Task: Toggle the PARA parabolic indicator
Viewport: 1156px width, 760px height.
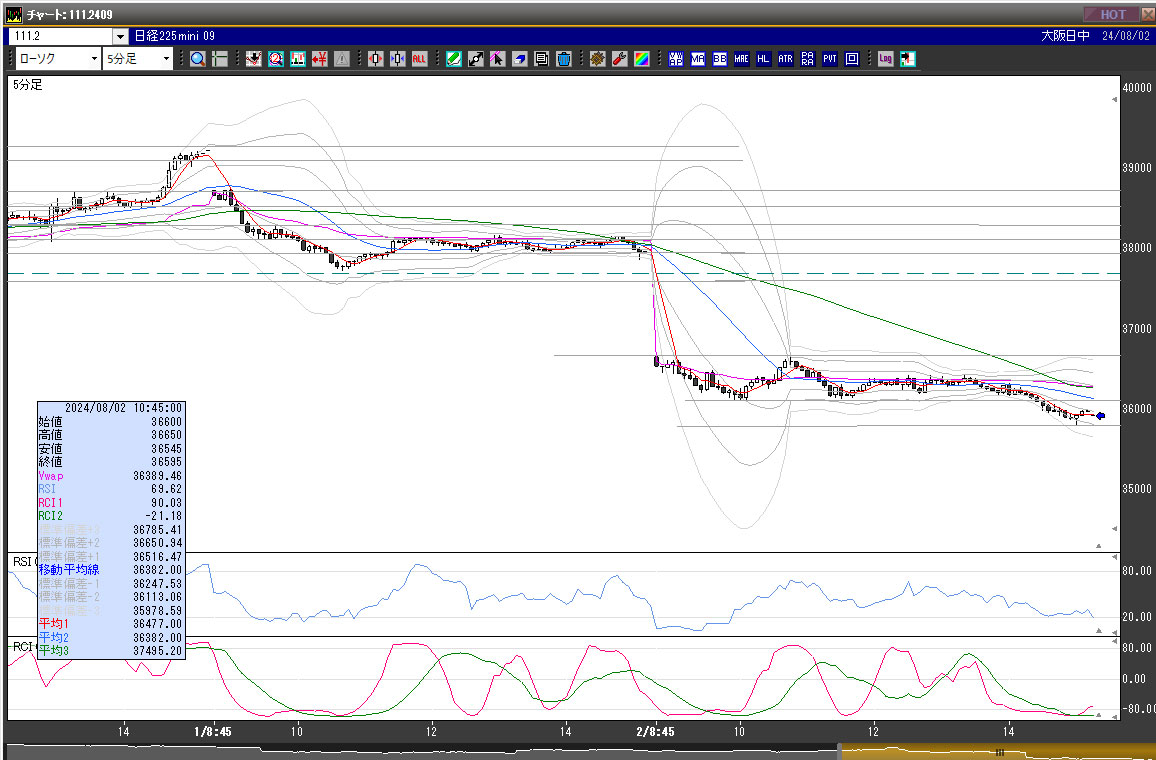Action: click(x=807, y=59)
